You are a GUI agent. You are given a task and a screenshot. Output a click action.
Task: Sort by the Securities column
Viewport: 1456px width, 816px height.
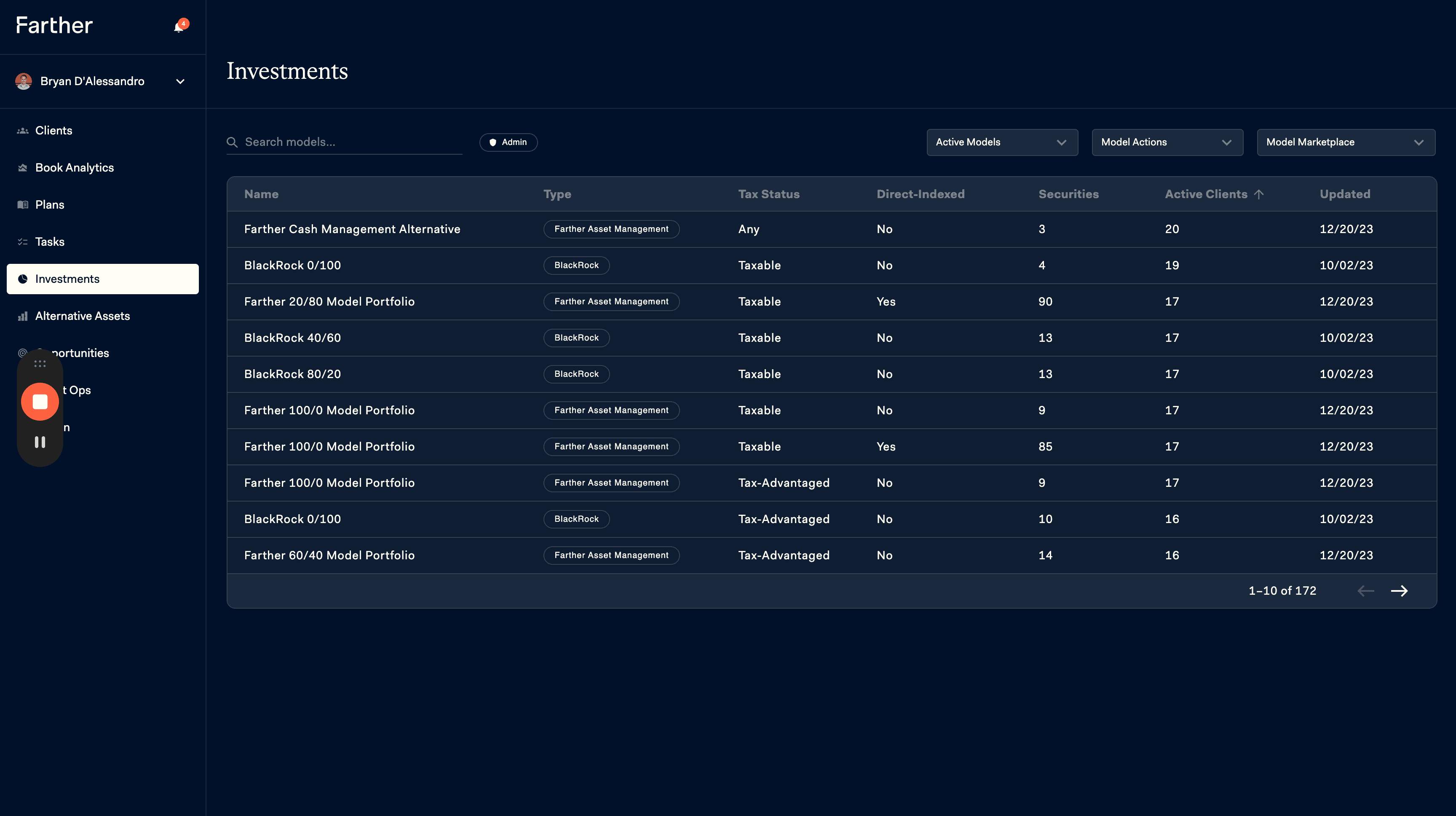[x=1068, y=195]
